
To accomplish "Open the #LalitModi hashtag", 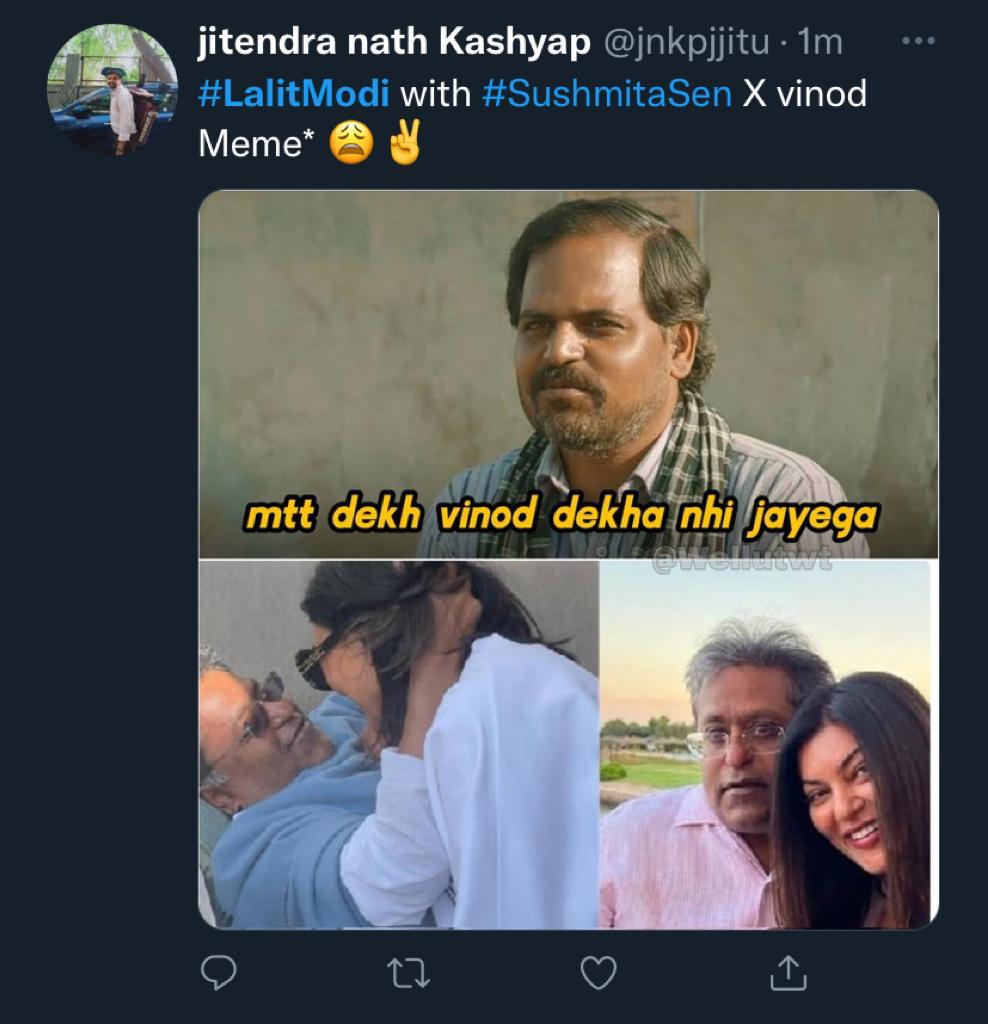I will 294,95.
